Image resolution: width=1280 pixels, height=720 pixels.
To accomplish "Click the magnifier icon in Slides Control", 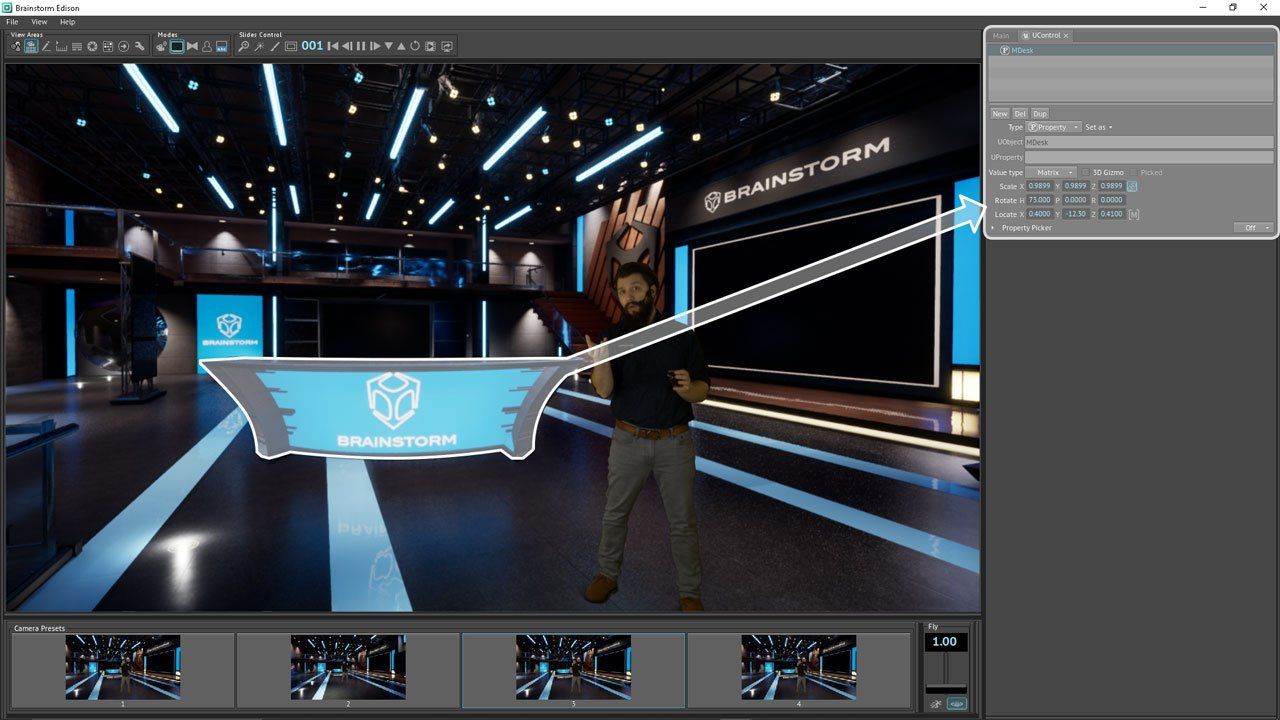I will [x=243, y=46].
